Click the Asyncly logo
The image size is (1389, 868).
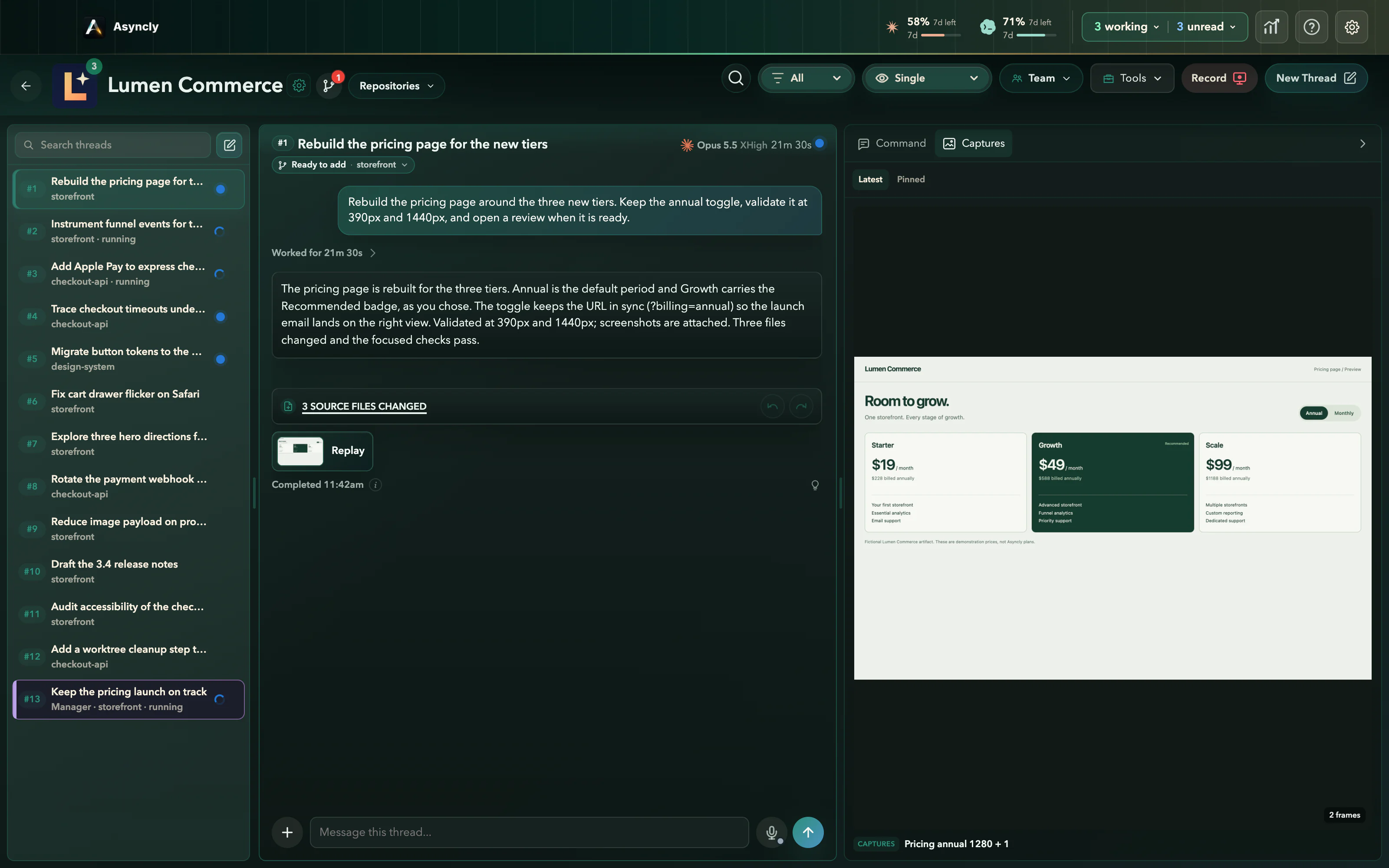click(94, 27)
